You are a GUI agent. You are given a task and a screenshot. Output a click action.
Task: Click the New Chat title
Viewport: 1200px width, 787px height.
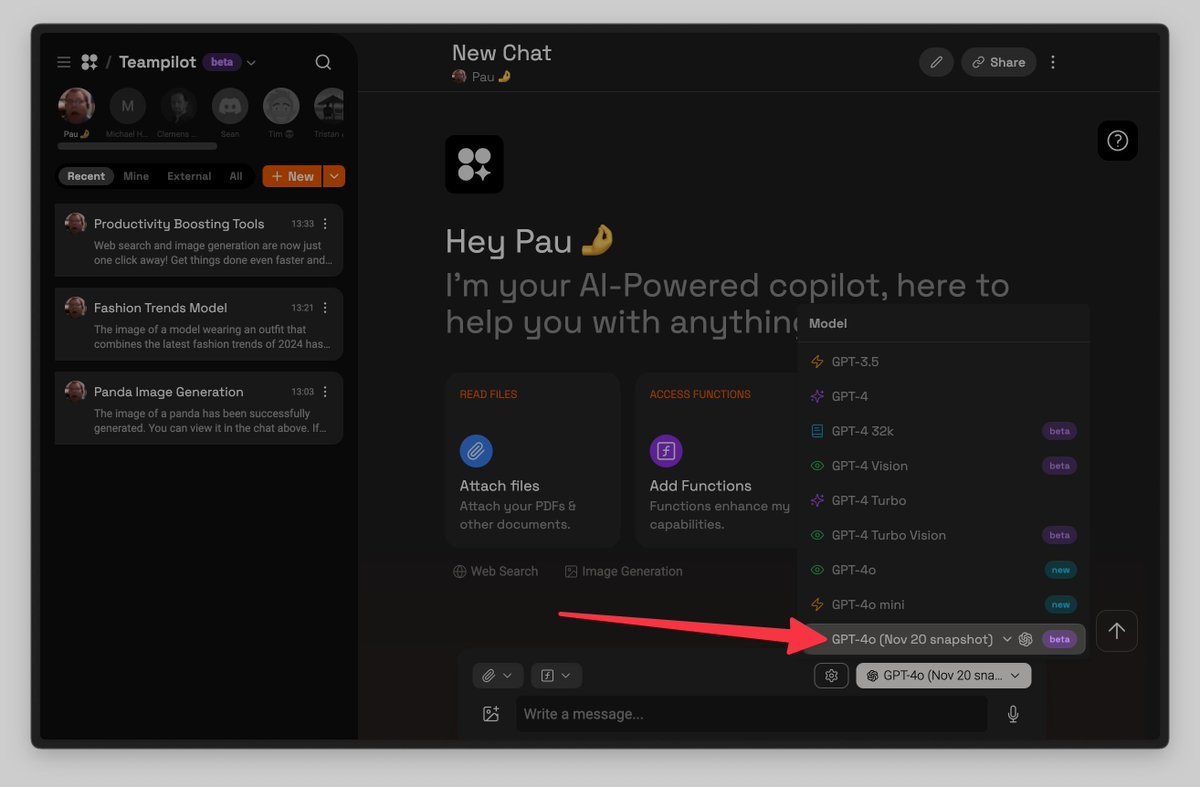pyautogui.click(x=501, y=53)
